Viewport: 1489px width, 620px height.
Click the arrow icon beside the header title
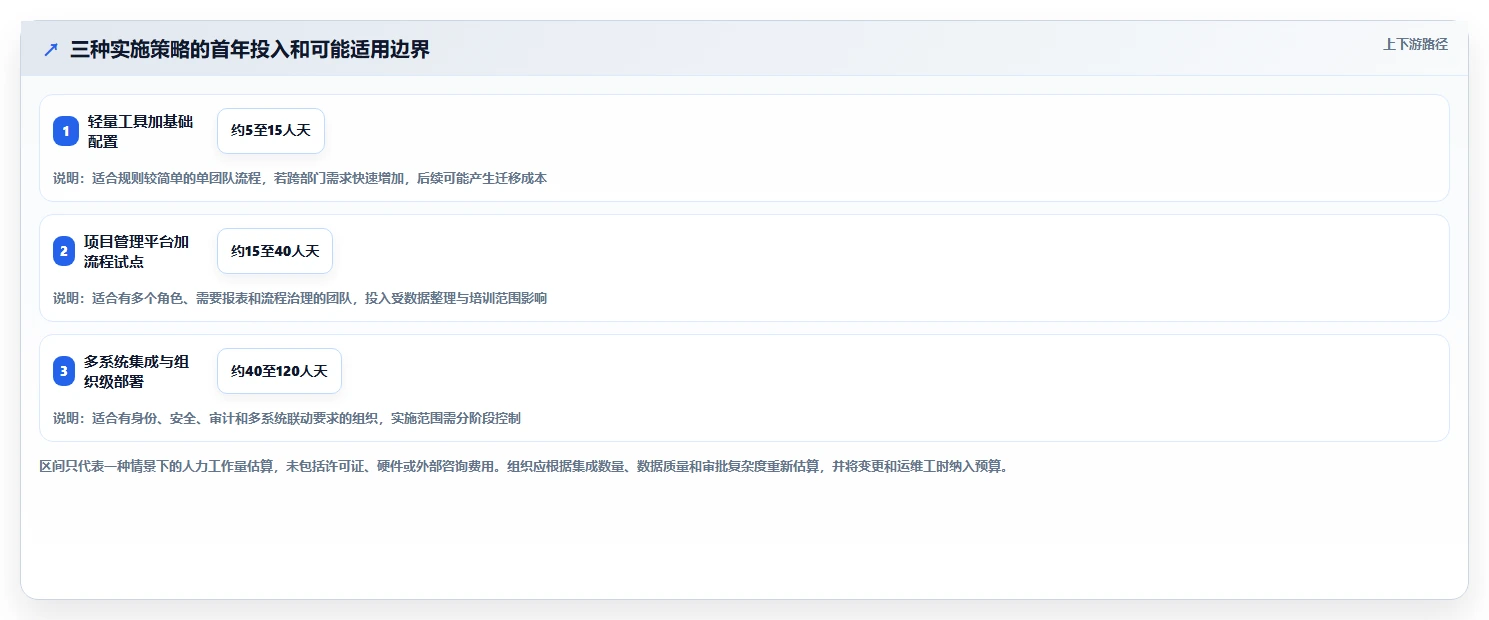coord(51,49)
